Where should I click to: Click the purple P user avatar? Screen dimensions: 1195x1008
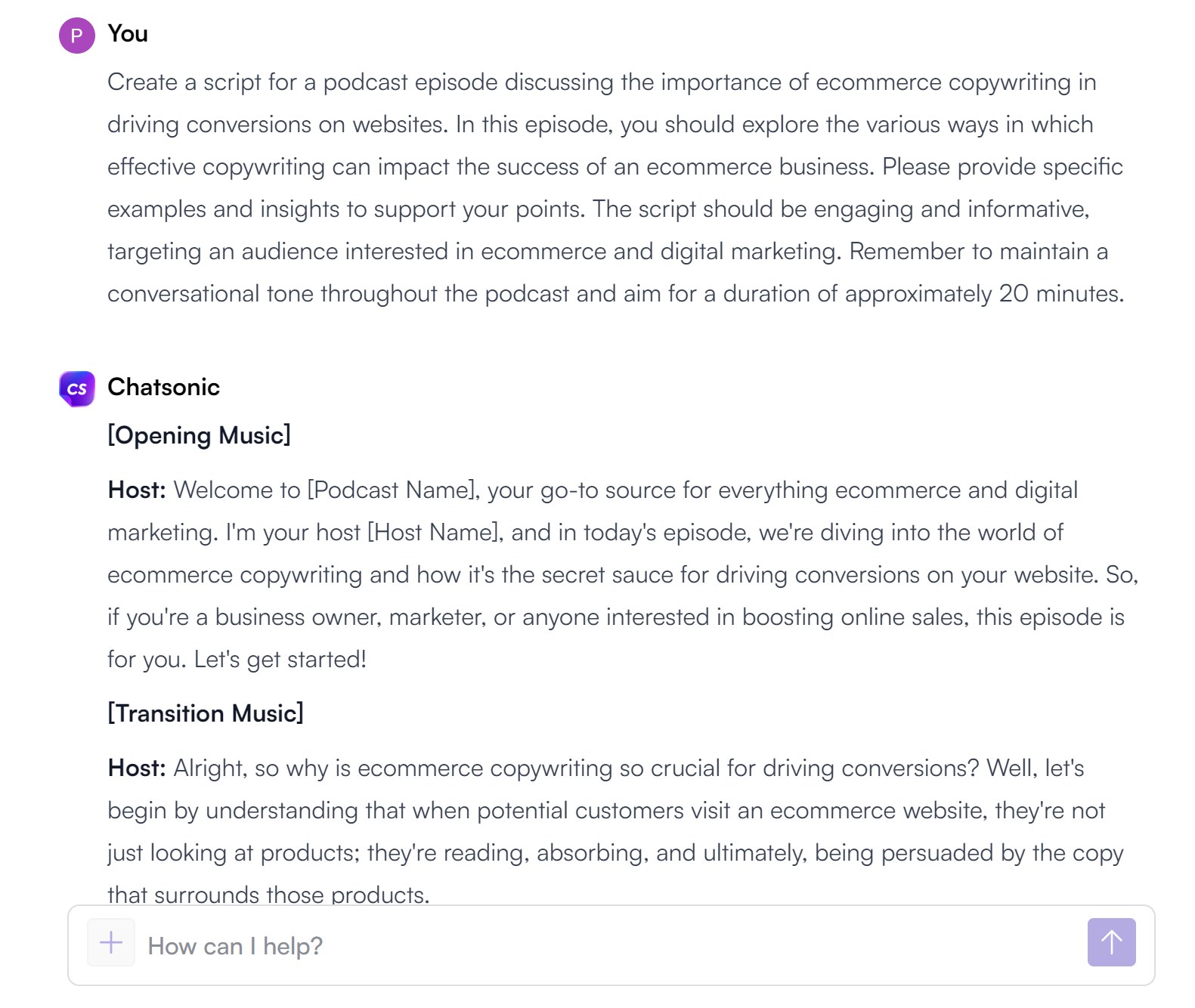[x=77, y=36]
